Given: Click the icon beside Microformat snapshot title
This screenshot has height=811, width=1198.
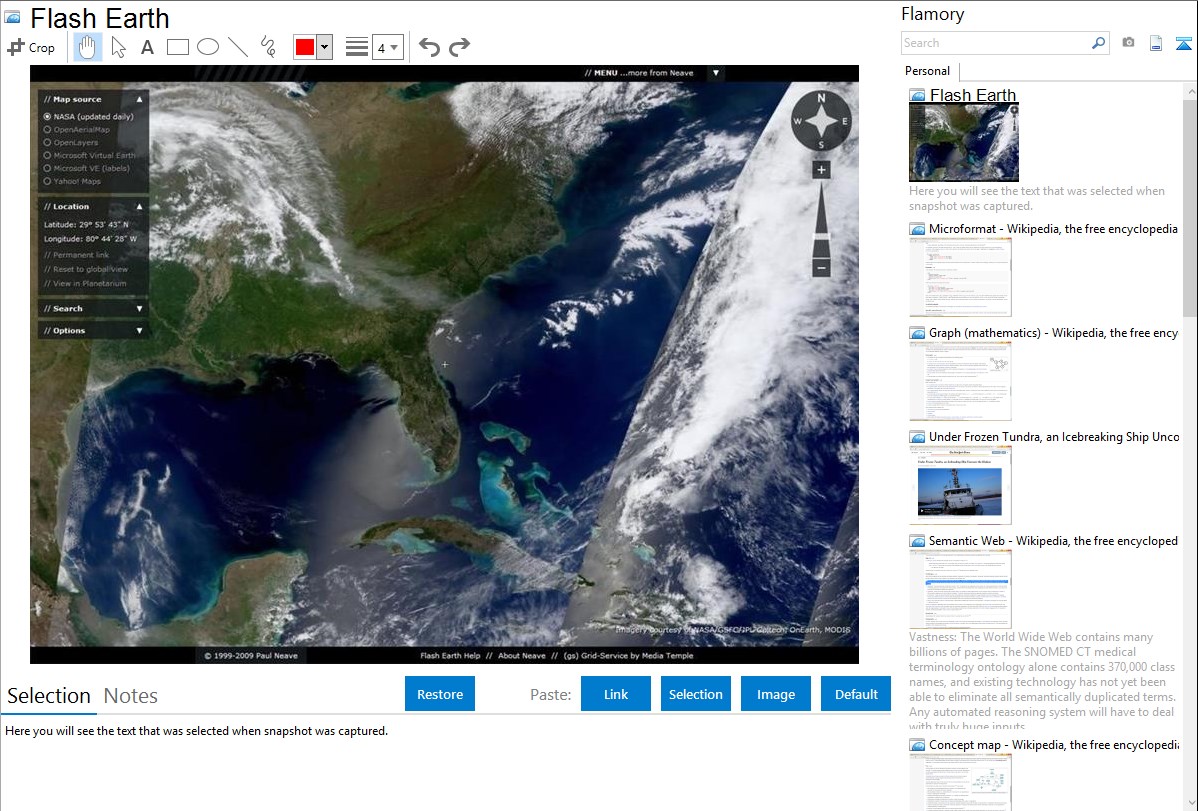Looking at the screenshot, I should click(x=917, y=229).
